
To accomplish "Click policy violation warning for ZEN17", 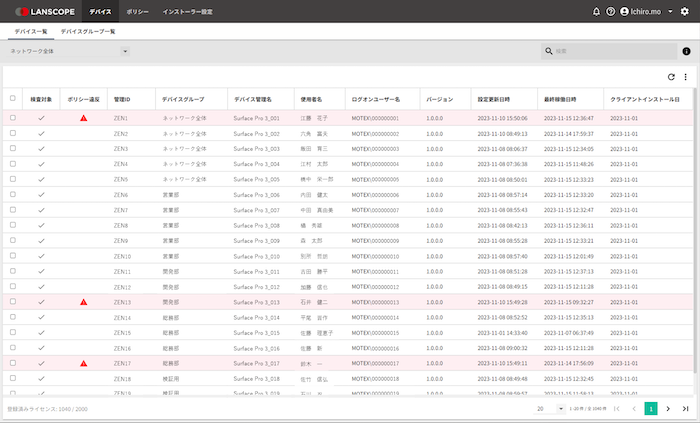I will coord(83,363).
